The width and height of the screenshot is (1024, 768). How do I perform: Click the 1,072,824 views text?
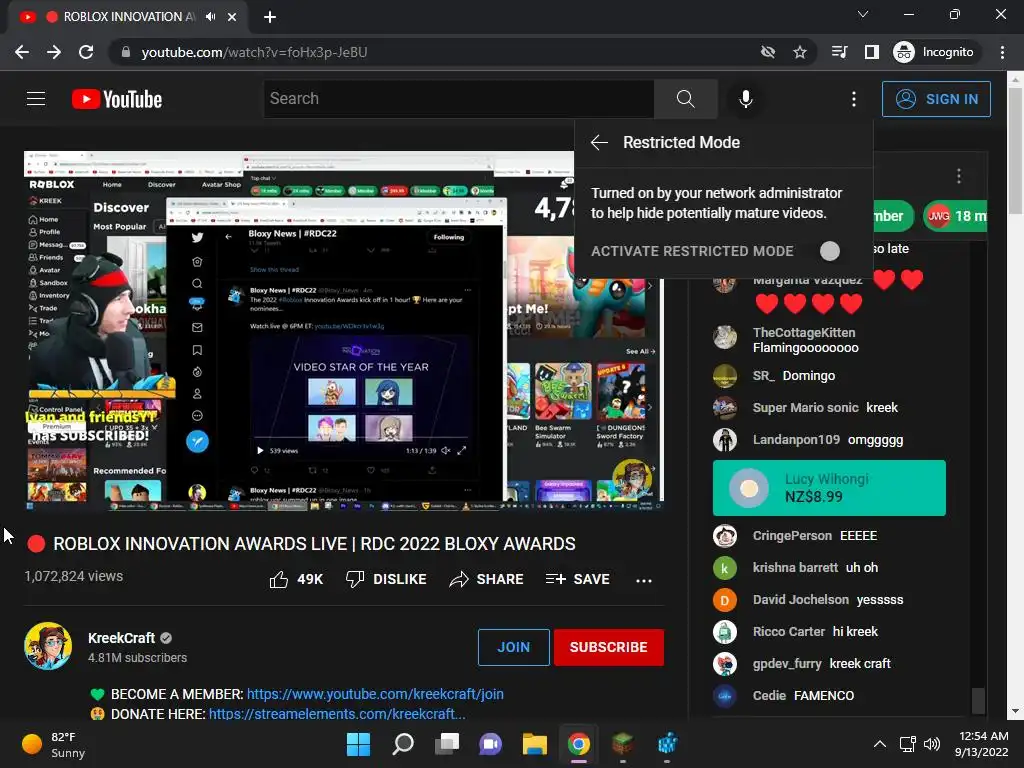click(74, 576)
